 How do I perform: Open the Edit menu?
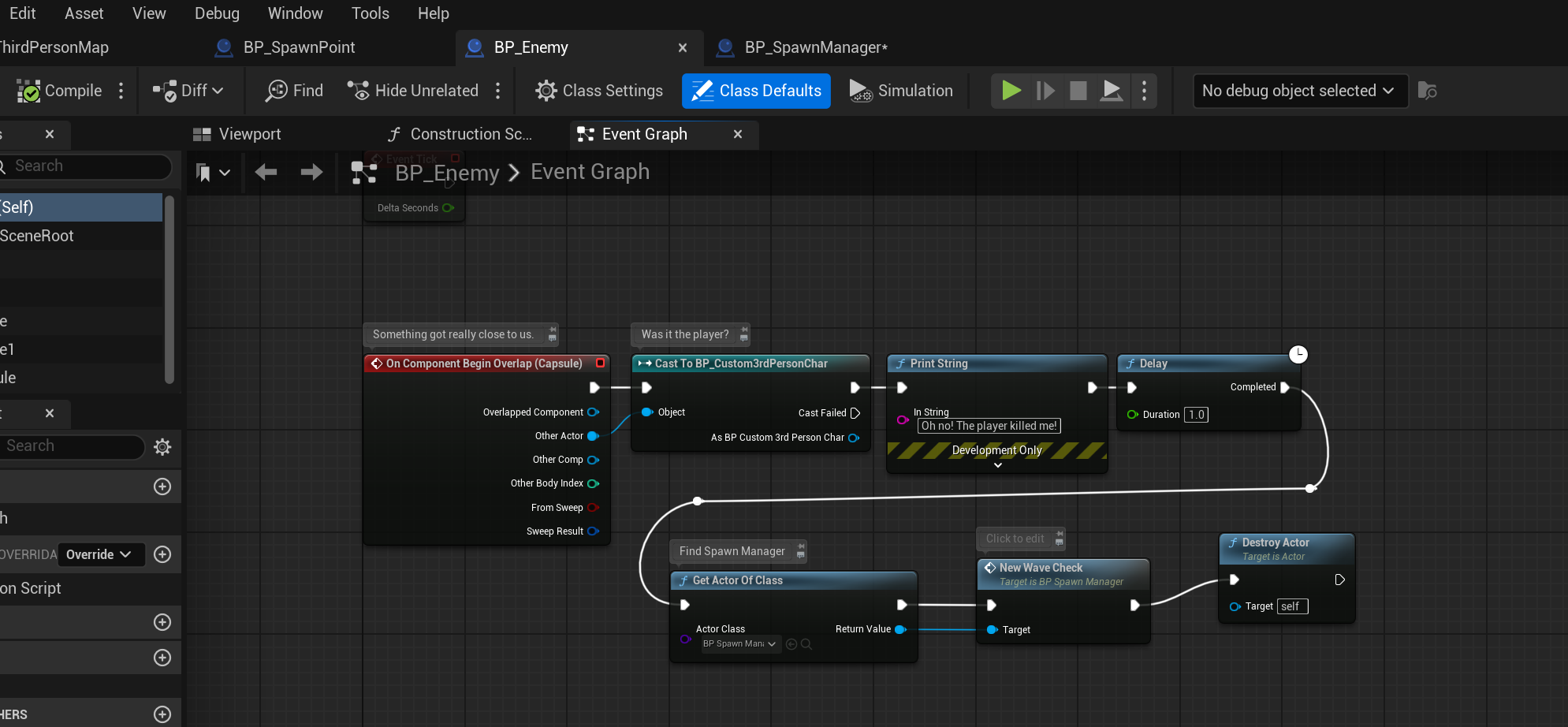tap(22, 13)
